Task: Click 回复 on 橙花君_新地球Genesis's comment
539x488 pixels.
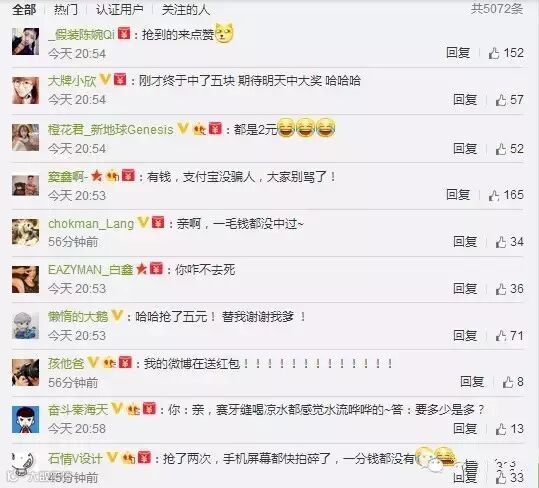Action: [465, 148]
